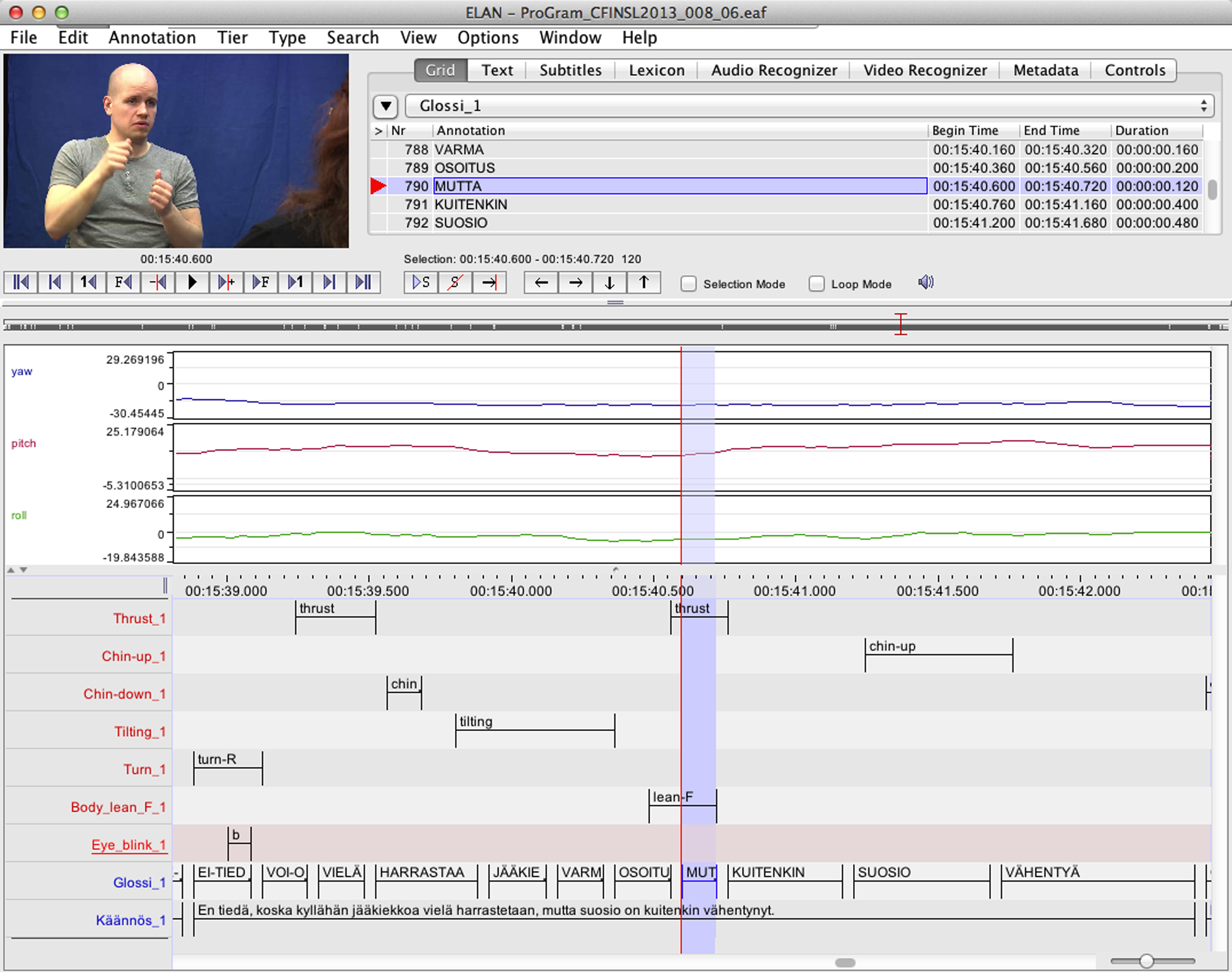Select the Grid tab

tap(440, 70)
